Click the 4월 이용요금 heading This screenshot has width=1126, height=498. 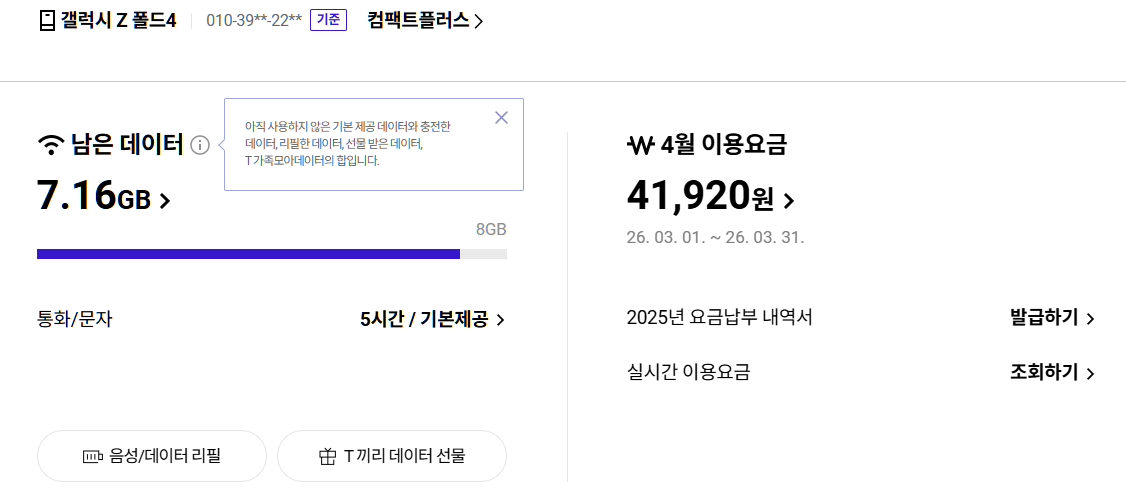click(x=723, y=146)
